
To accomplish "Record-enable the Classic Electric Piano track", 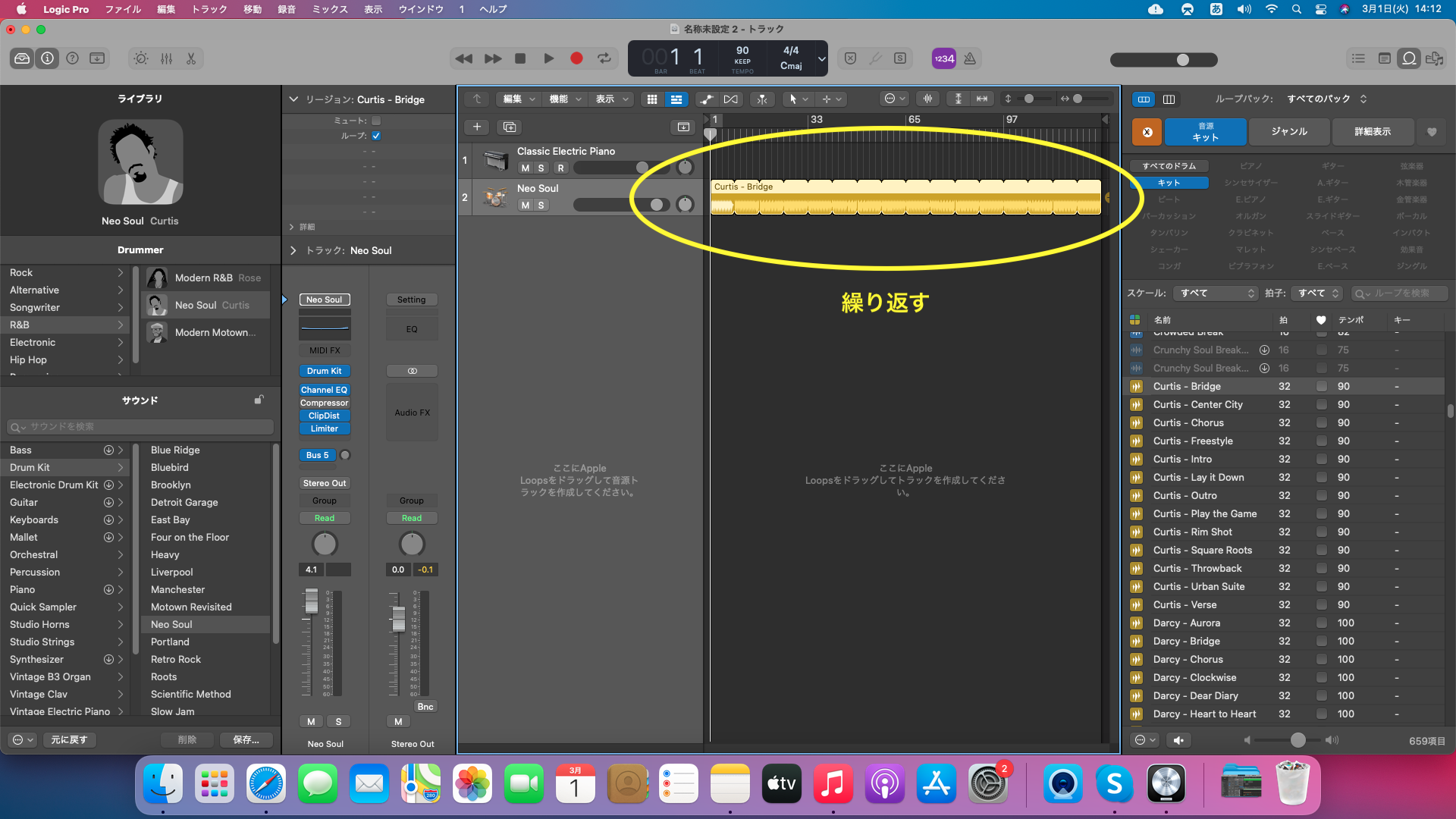I will (x=560, y=168).
